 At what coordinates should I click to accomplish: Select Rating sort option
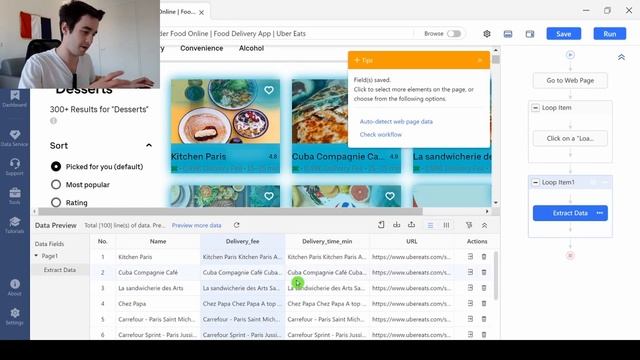tap(56, 202)
